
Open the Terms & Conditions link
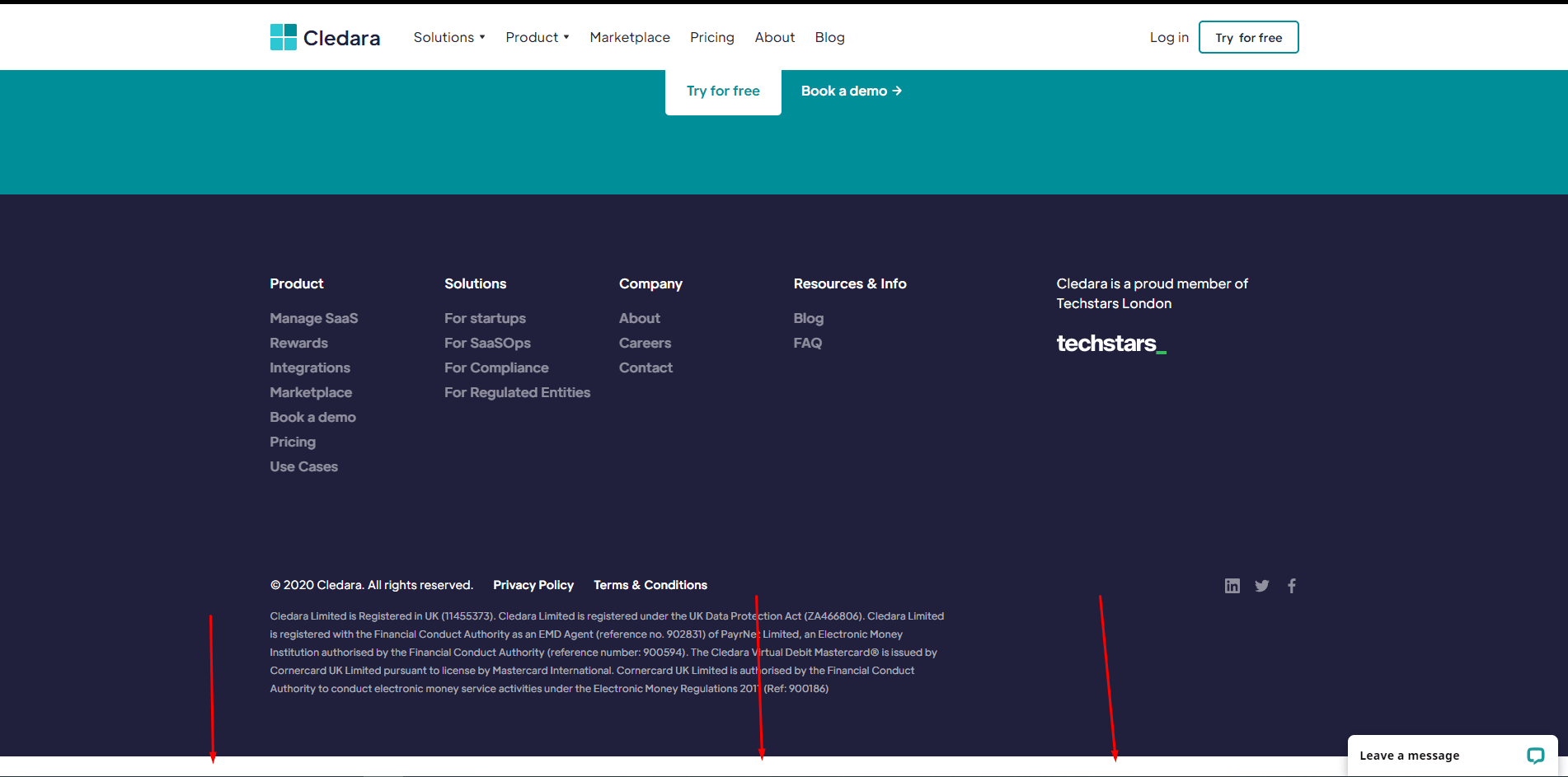650,585
